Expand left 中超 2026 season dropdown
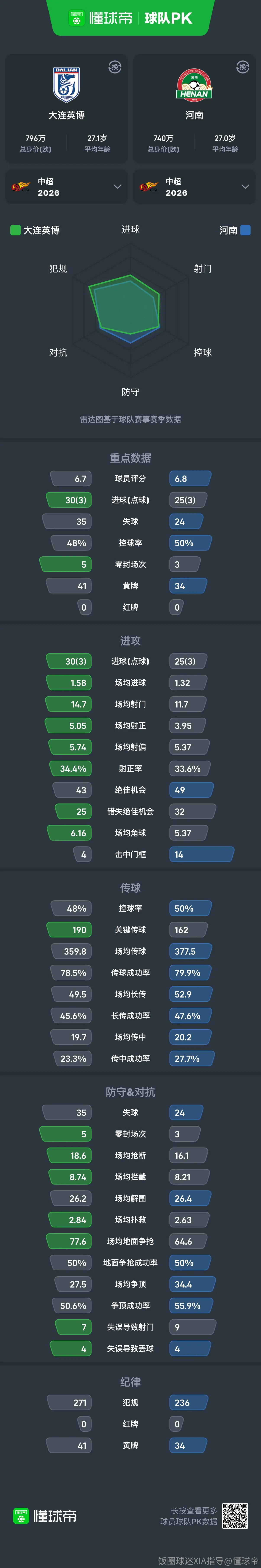The height and width of the screenshot is (1568, 261). pyautogui.click(x=118, y=186)
